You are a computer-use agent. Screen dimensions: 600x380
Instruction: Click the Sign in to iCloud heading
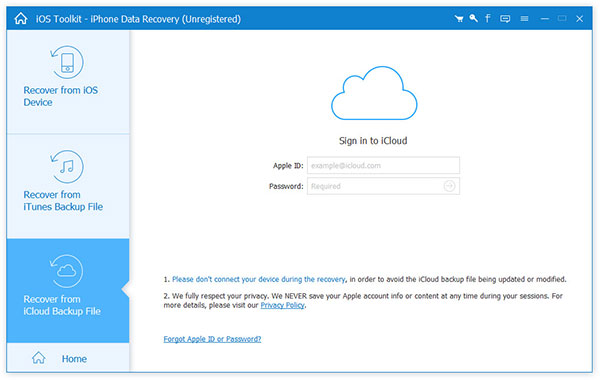(373, 141)
